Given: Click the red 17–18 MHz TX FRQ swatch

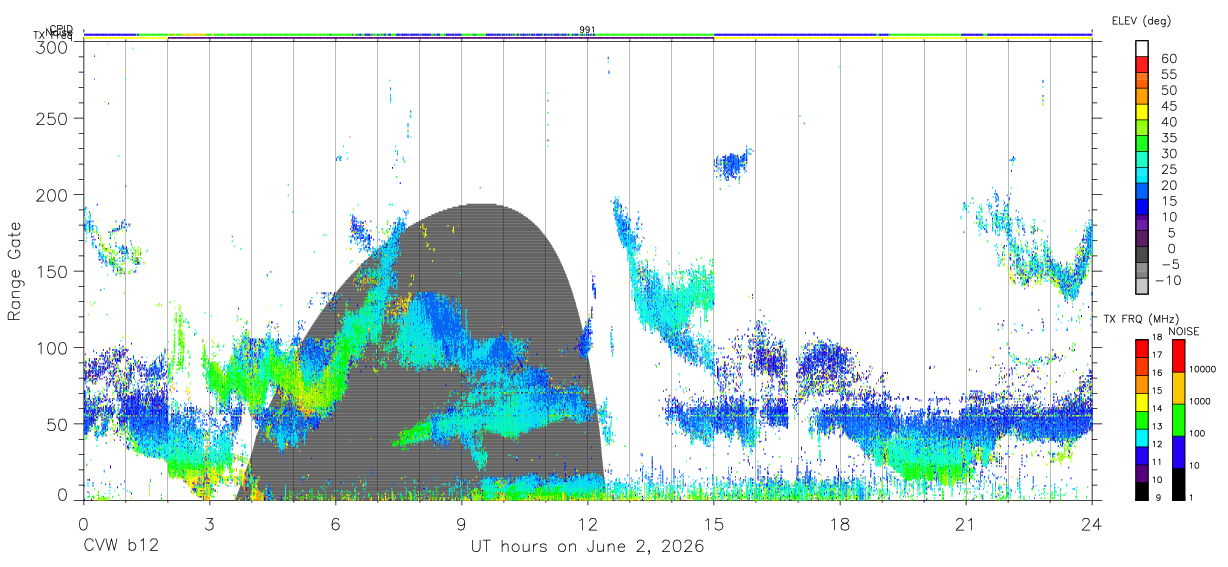Looking at the screenshot, I should pos(1142,348).
